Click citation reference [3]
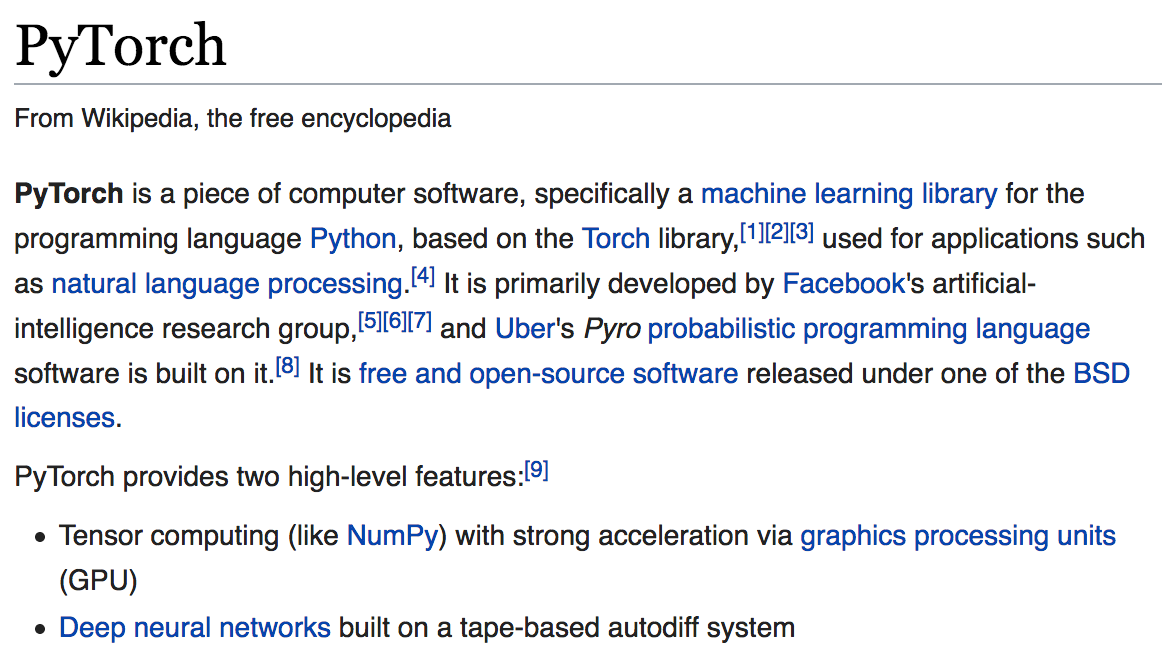1162x654 pixels. (802, 233)
